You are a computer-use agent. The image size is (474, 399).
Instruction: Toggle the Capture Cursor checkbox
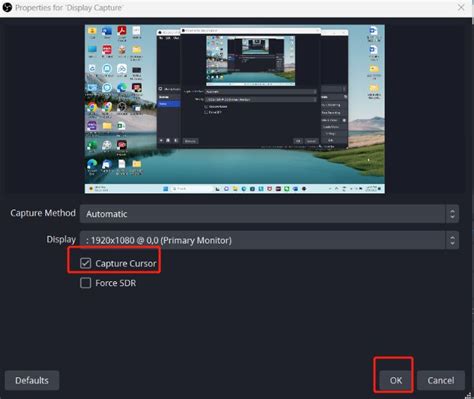pyautogui.click(x=85, y=263)
